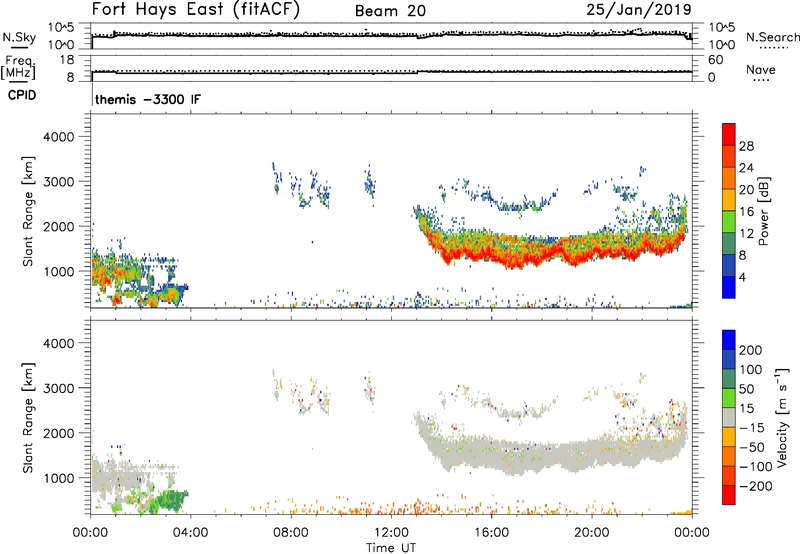Click the "Power [dB]" colorbar title

(764, 211)
